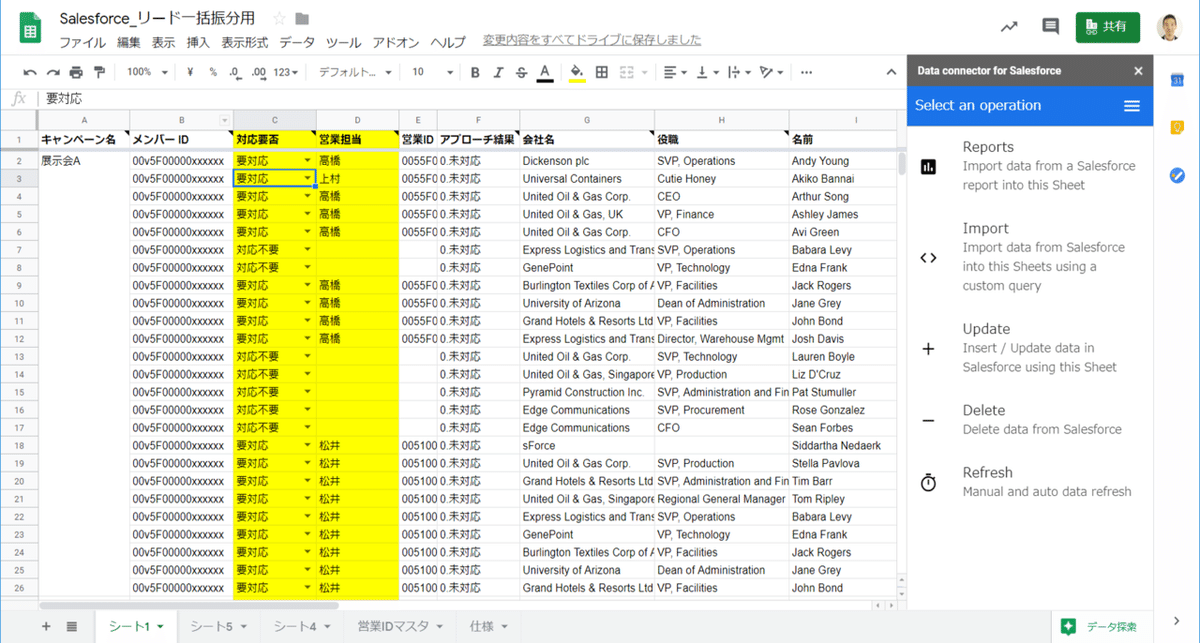This screenshot has width=1200, height=643.
Task: Open more toolbar options (three dots)
Action: [807, 72]
